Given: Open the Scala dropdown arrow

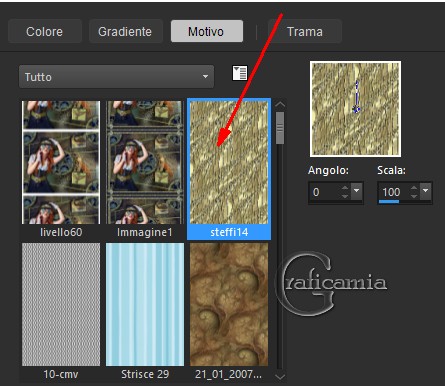Looking at the screenshot, I should (x=426, y=191).
